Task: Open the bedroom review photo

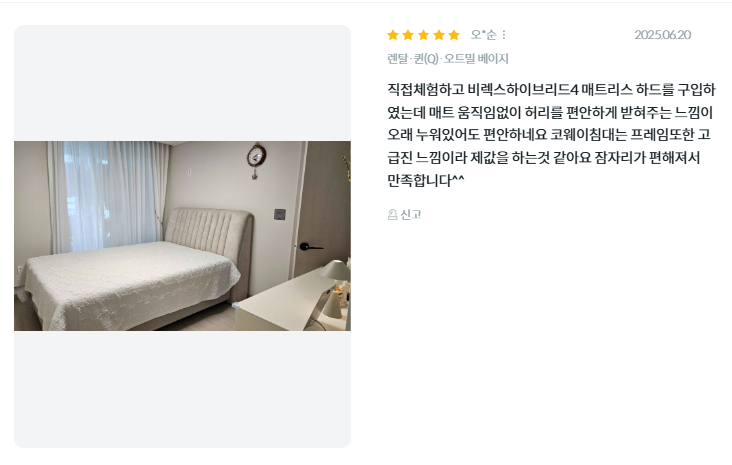Action: coord(183,236)
